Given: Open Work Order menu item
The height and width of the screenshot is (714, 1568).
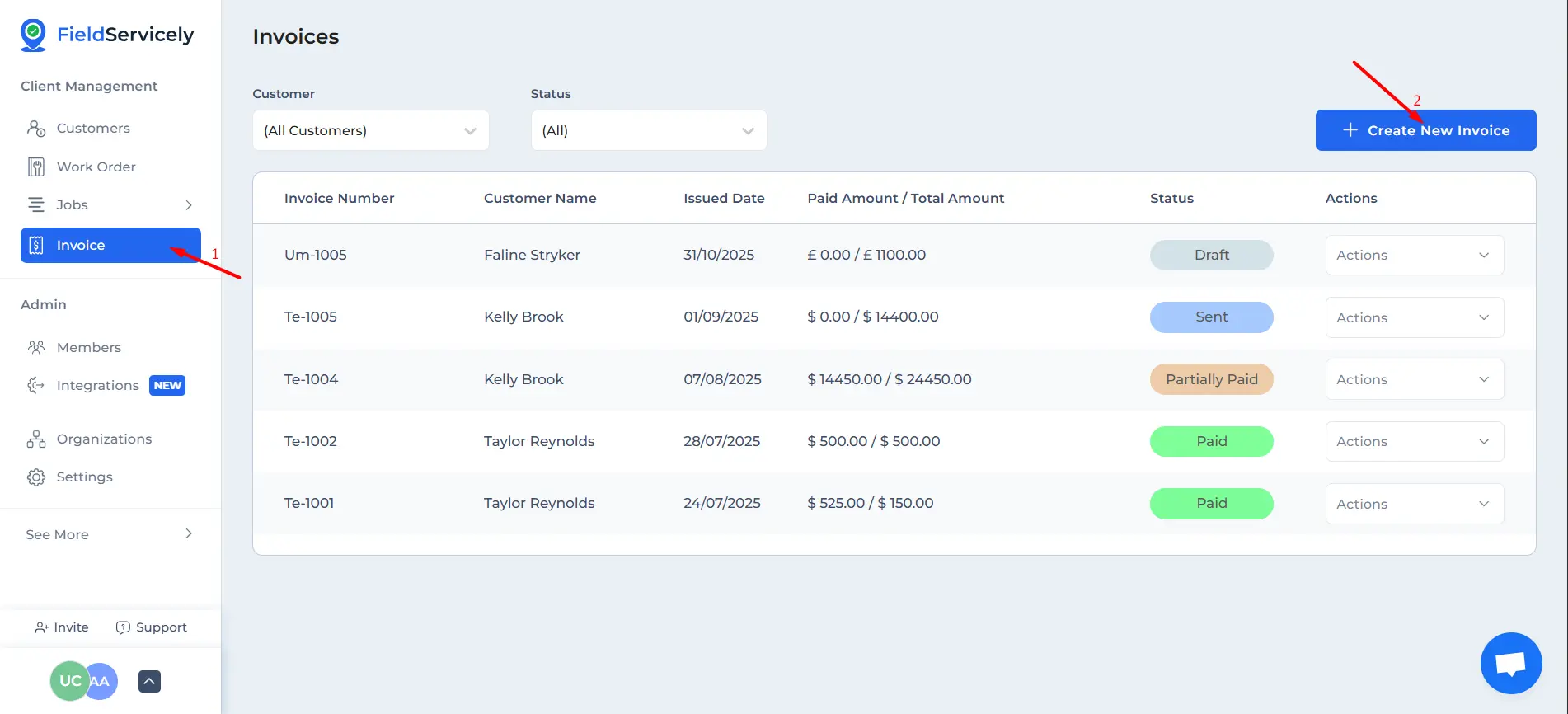Looking at the screenshot, I should 96,167.
